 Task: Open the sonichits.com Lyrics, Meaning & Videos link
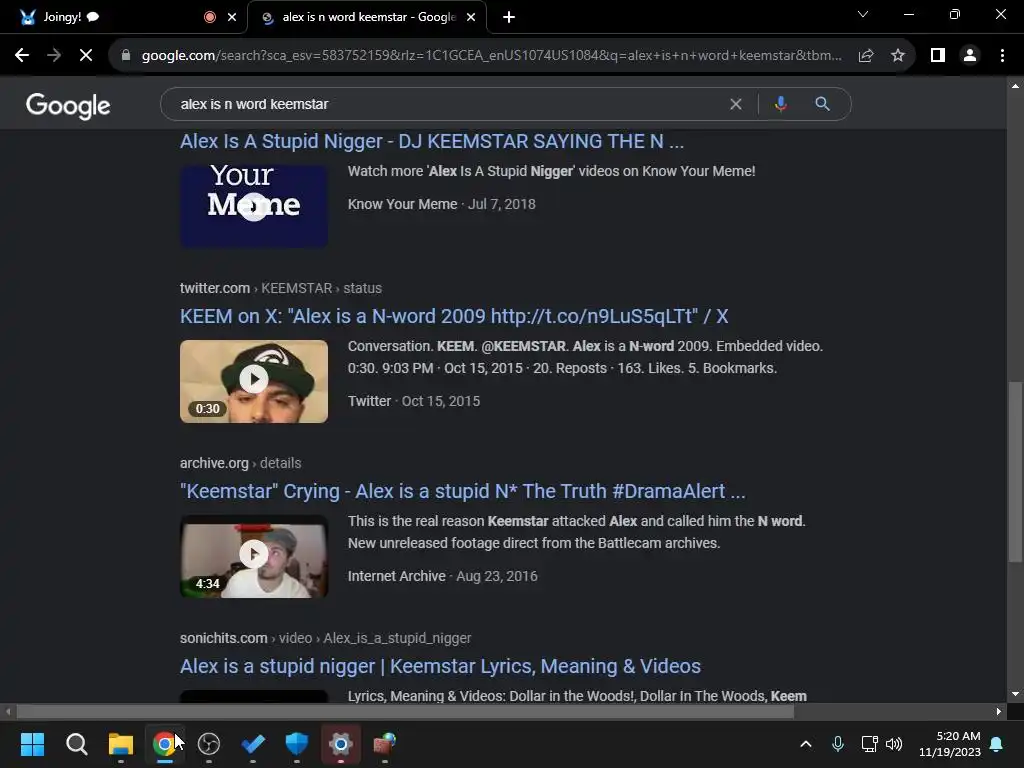click(440, 666)
